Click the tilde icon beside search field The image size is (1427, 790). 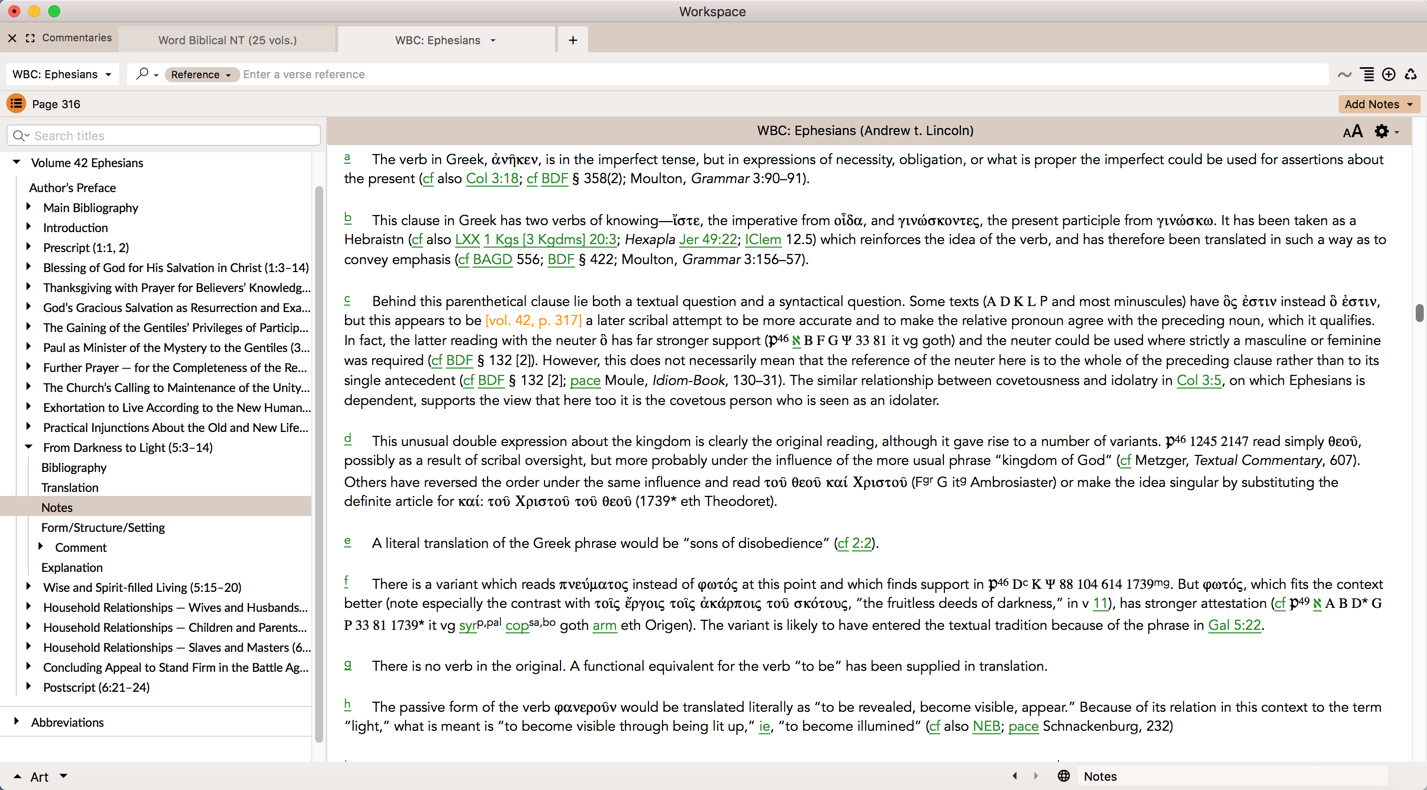coord(1345,74)
